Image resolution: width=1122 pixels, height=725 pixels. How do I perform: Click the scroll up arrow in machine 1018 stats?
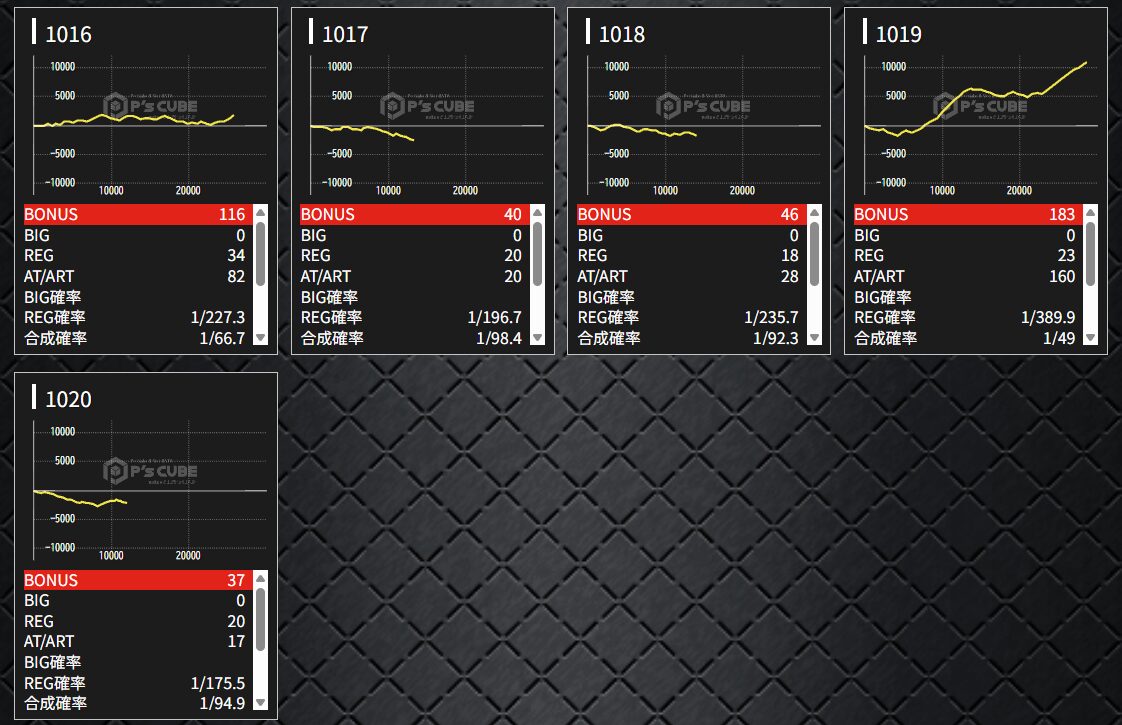point(814,213)
